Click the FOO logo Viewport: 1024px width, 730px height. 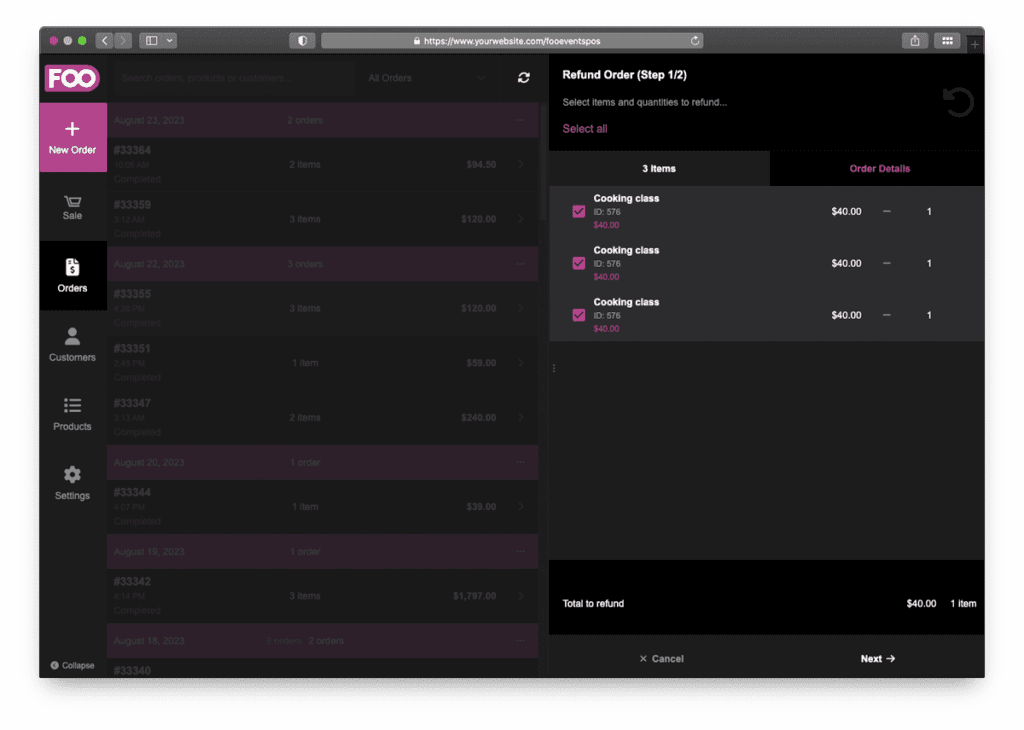point(72,78)
